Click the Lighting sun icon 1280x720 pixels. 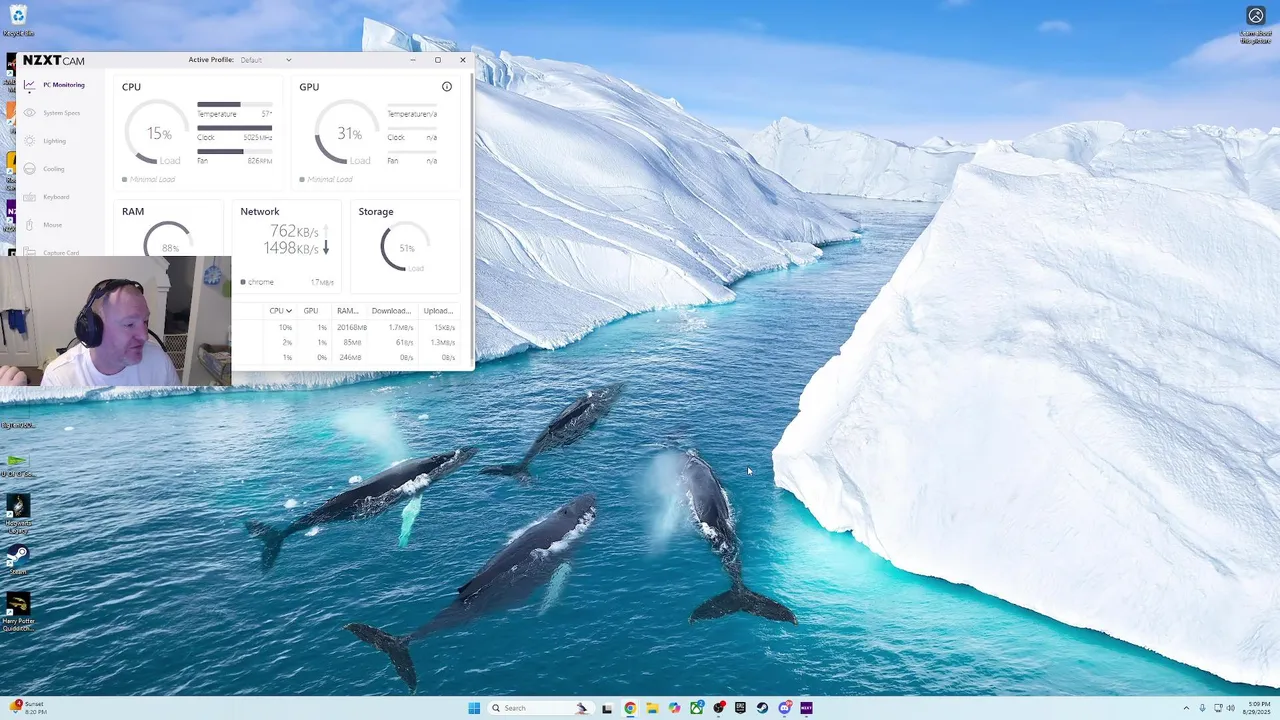pos(30,141)
